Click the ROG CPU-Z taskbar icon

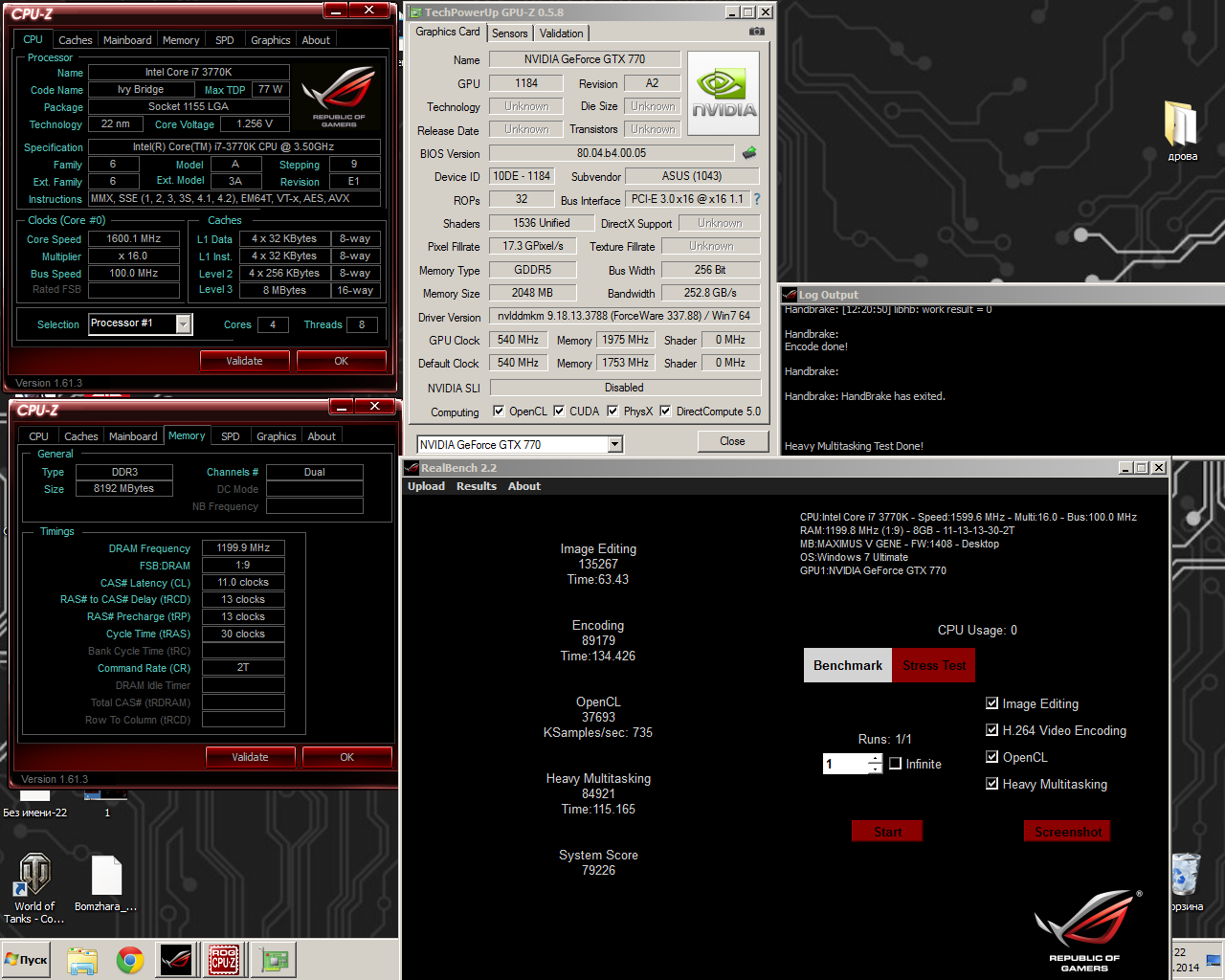[223, 959]
